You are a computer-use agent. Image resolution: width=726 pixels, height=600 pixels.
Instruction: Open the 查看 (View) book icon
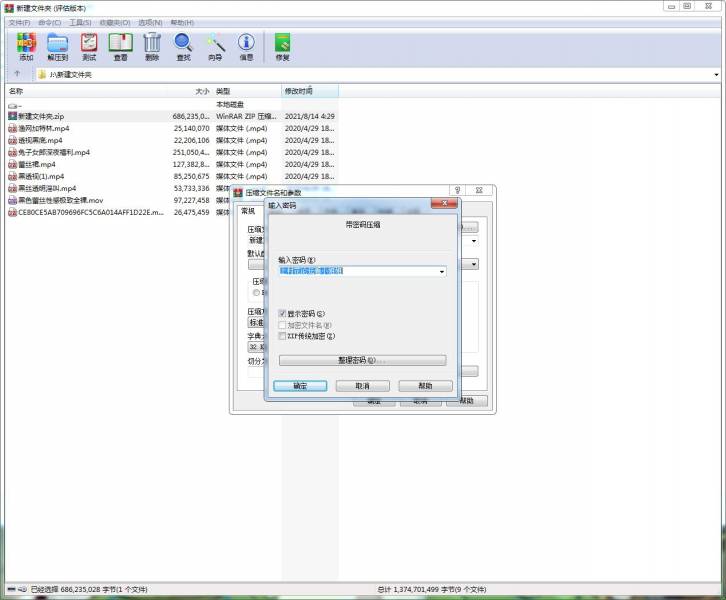click(120, 46)
